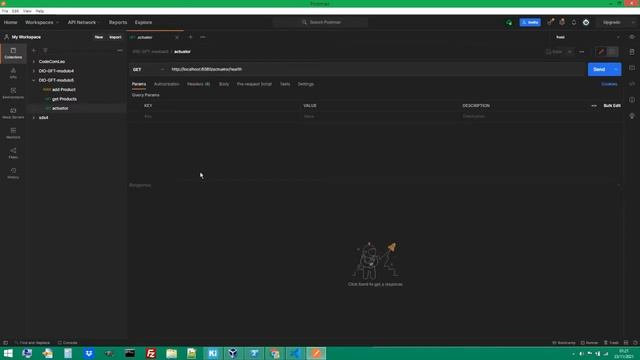Open the APIs sidebar panel
Viewport: 640px width, 360px height.
13,73
